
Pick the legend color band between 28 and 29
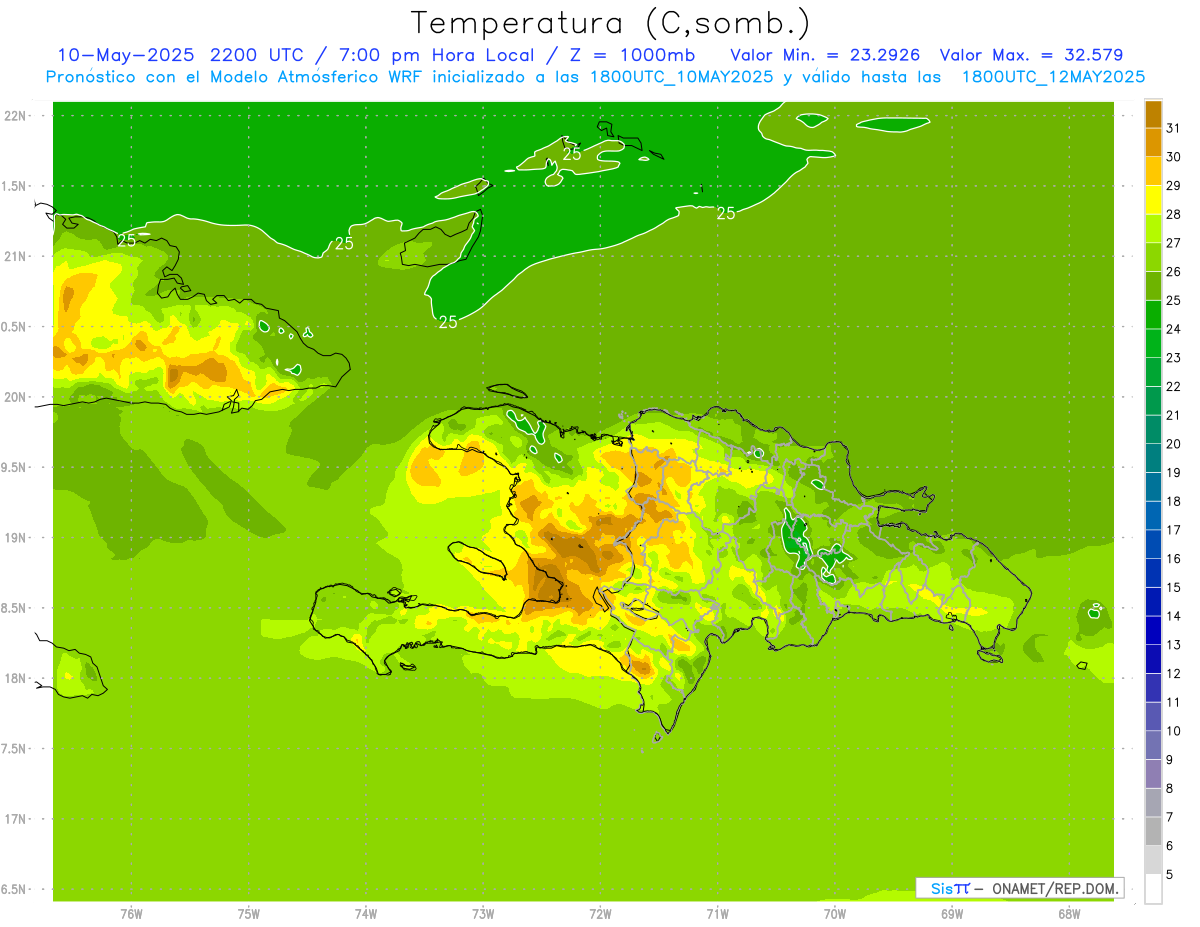point(1153,200)
